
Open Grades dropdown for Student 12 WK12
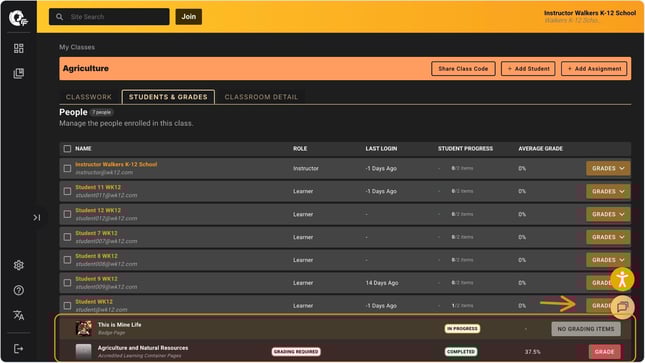click(608, 214)
